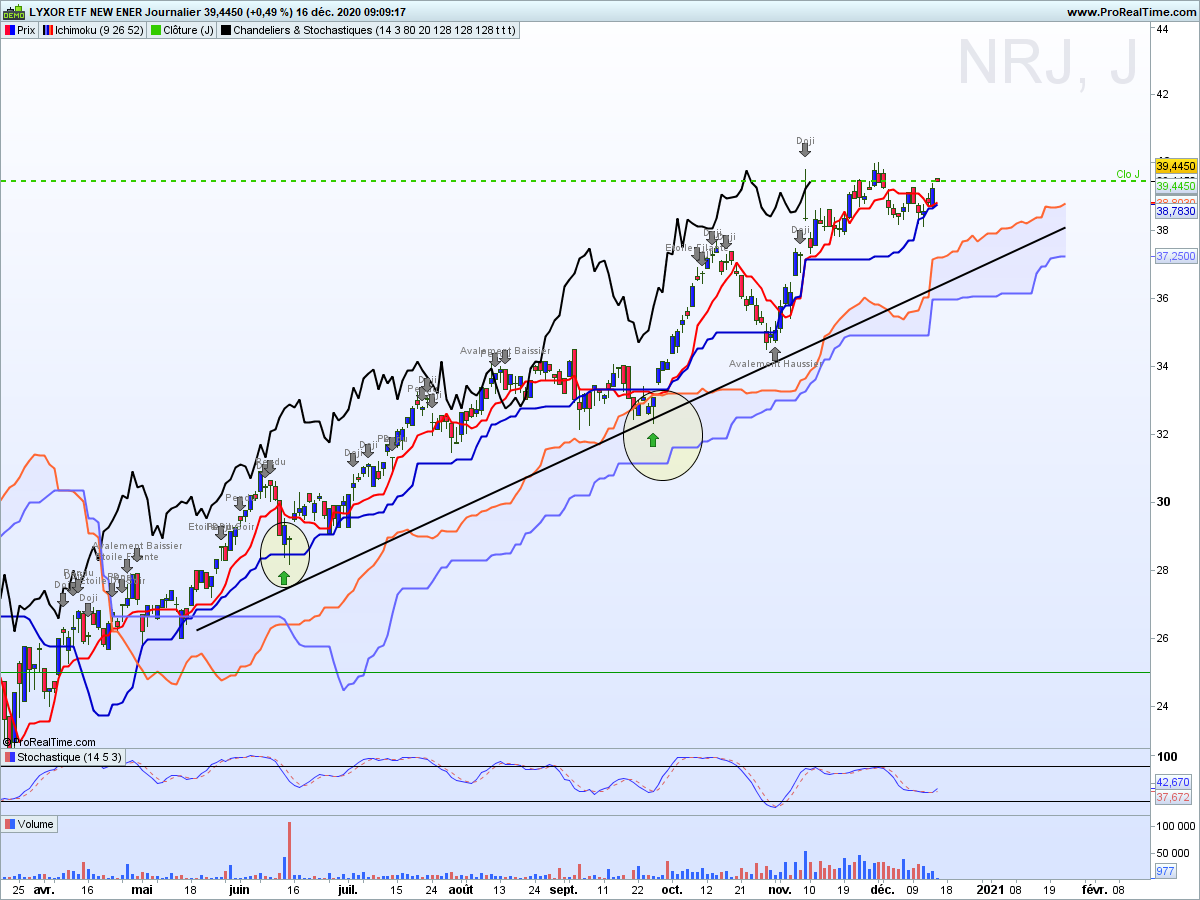This screenshot has height=900, width=1200.
Task: Select the 42,670 stochastic value tag
Action: [1173, 782]
